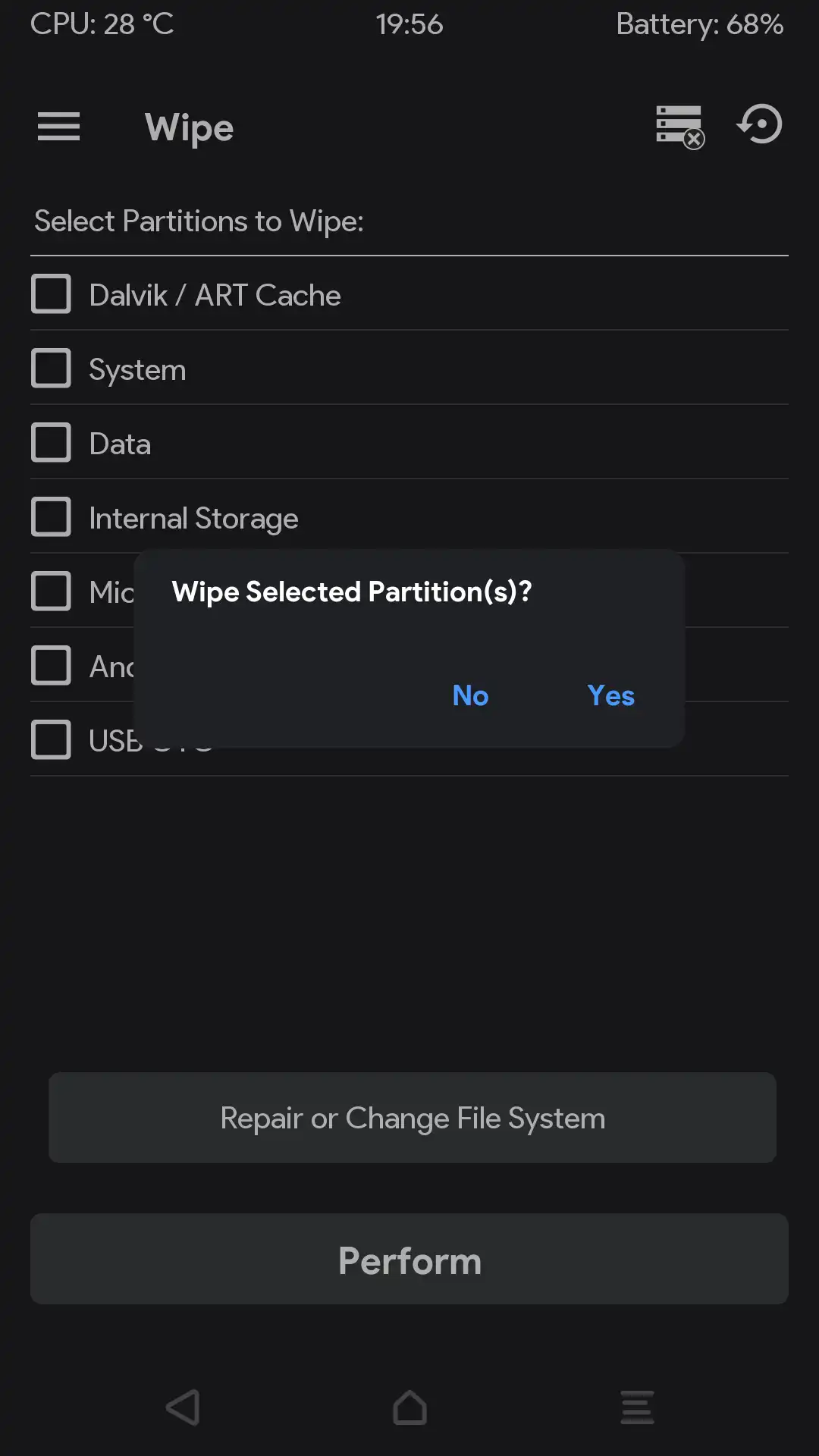Toggle the USB OTG checkbox

click(51, 740)
